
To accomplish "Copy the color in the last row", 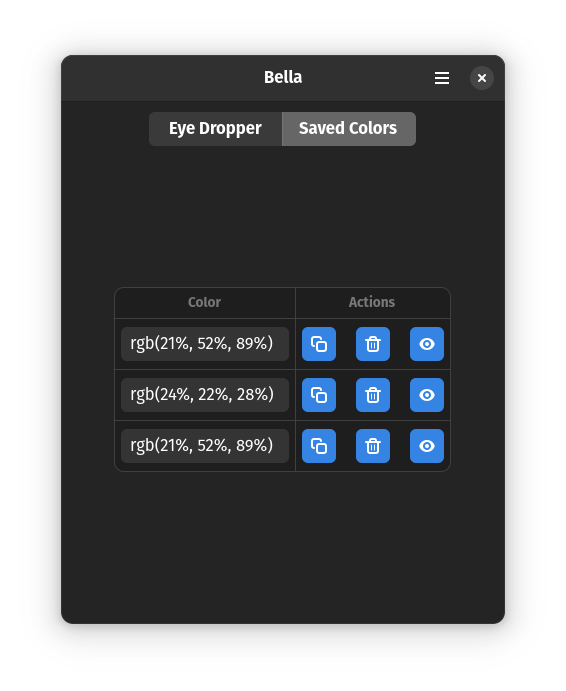I will click(x=319, y=446).
